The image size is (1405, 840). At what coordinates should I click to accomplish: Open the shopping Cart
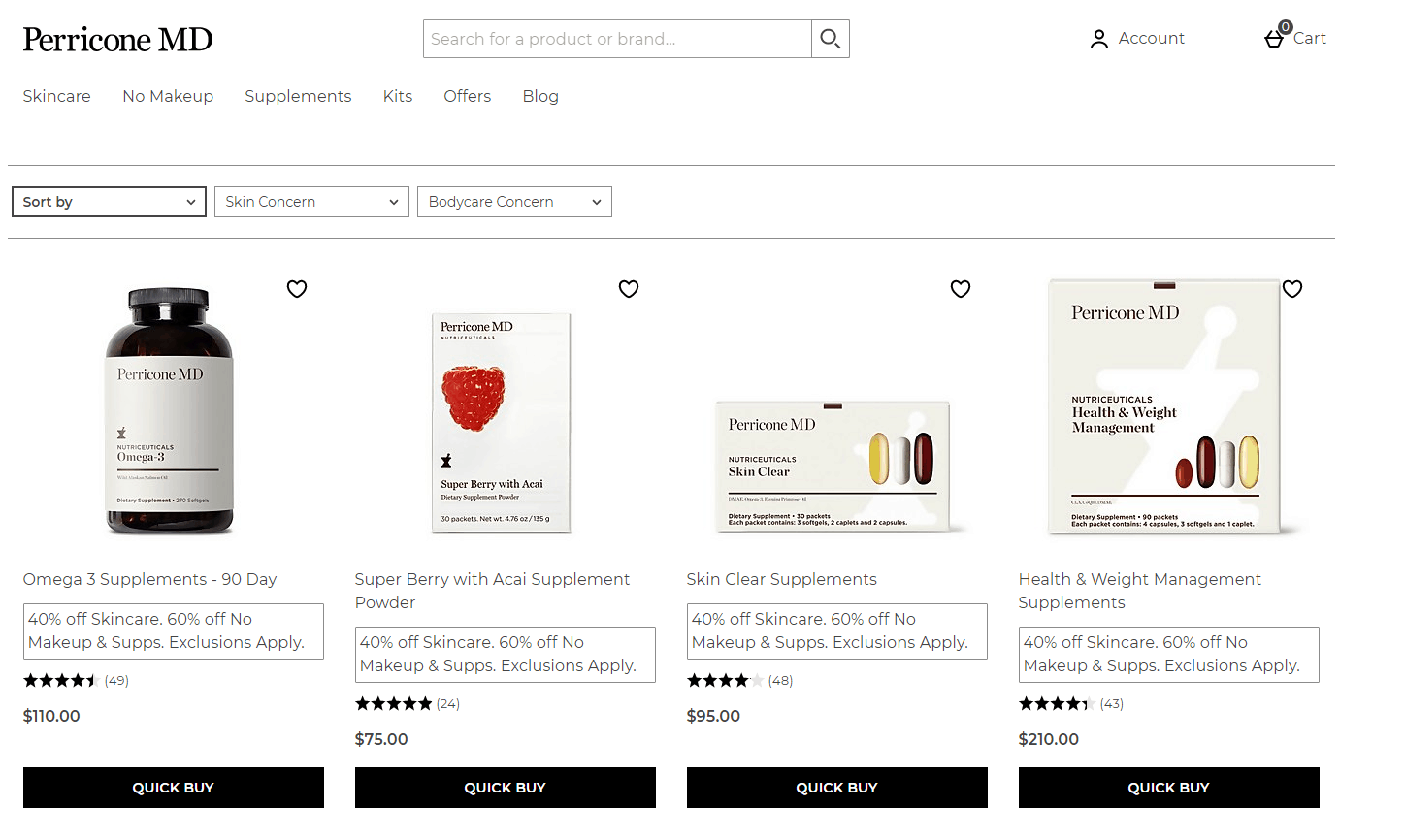pyautogui.click(x=1295, y=37)
